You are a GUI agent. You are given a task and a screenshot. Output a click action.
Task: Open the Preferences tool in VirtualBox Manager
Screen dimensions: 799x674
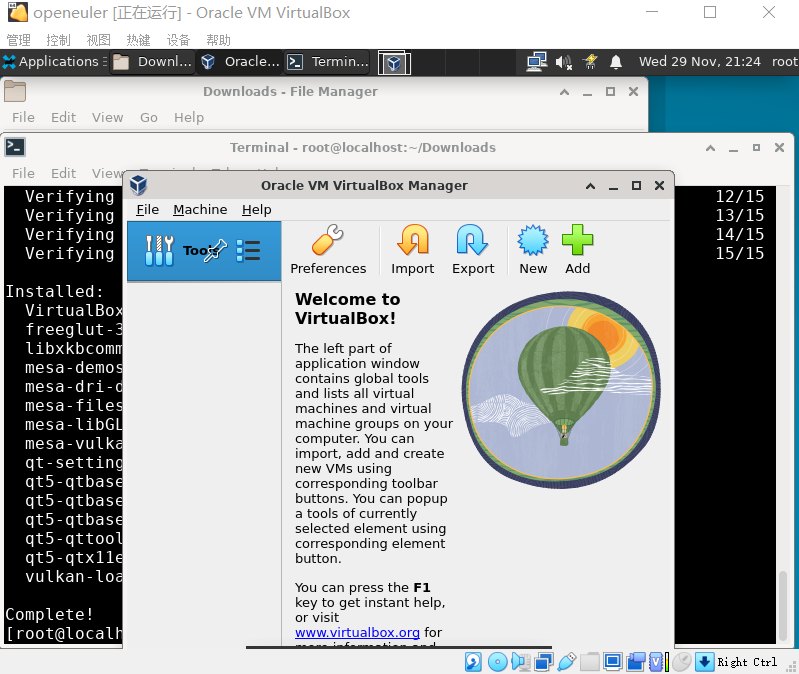(x=328, y=250)
